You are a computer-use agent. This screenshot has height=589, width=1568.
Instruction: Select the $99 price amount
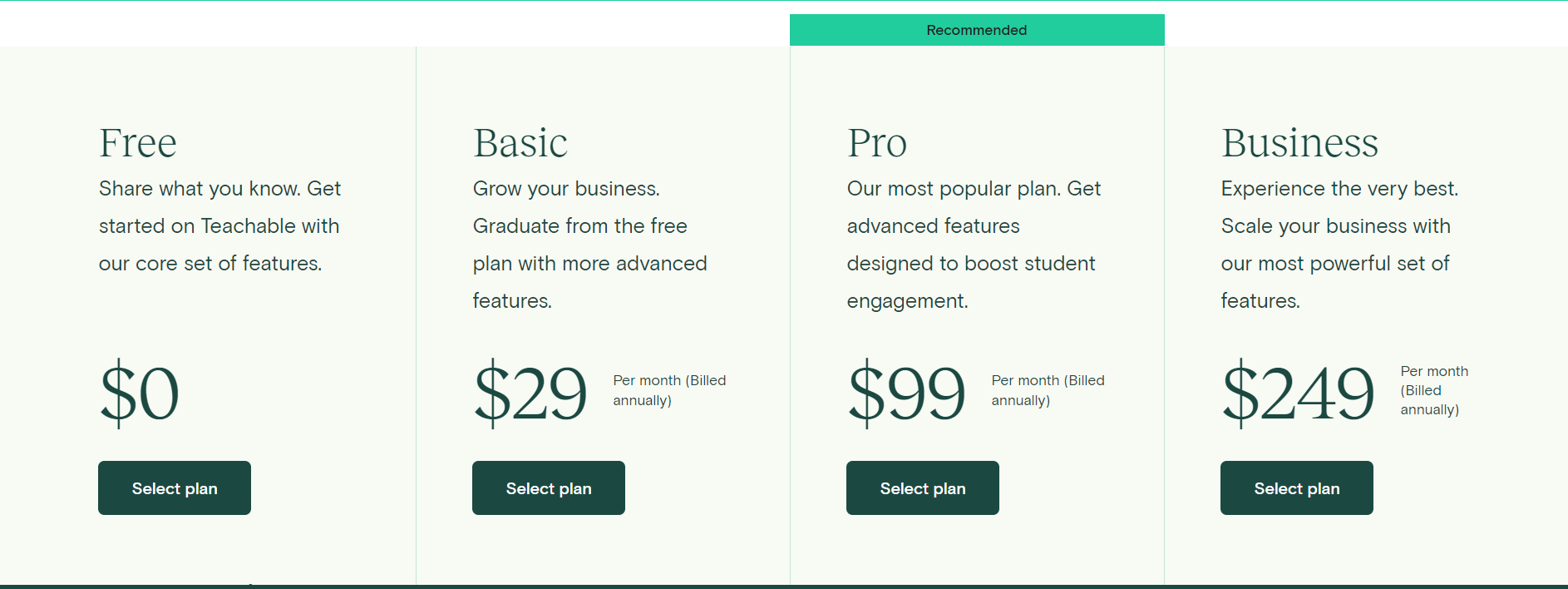pyautogui.click(x=906, y=393)
